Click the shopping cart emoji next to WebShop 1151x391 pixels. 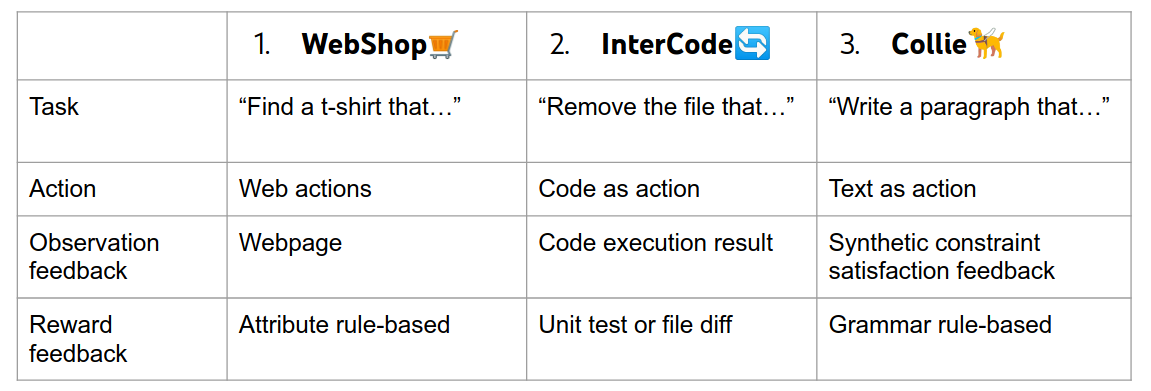point(443,45)
